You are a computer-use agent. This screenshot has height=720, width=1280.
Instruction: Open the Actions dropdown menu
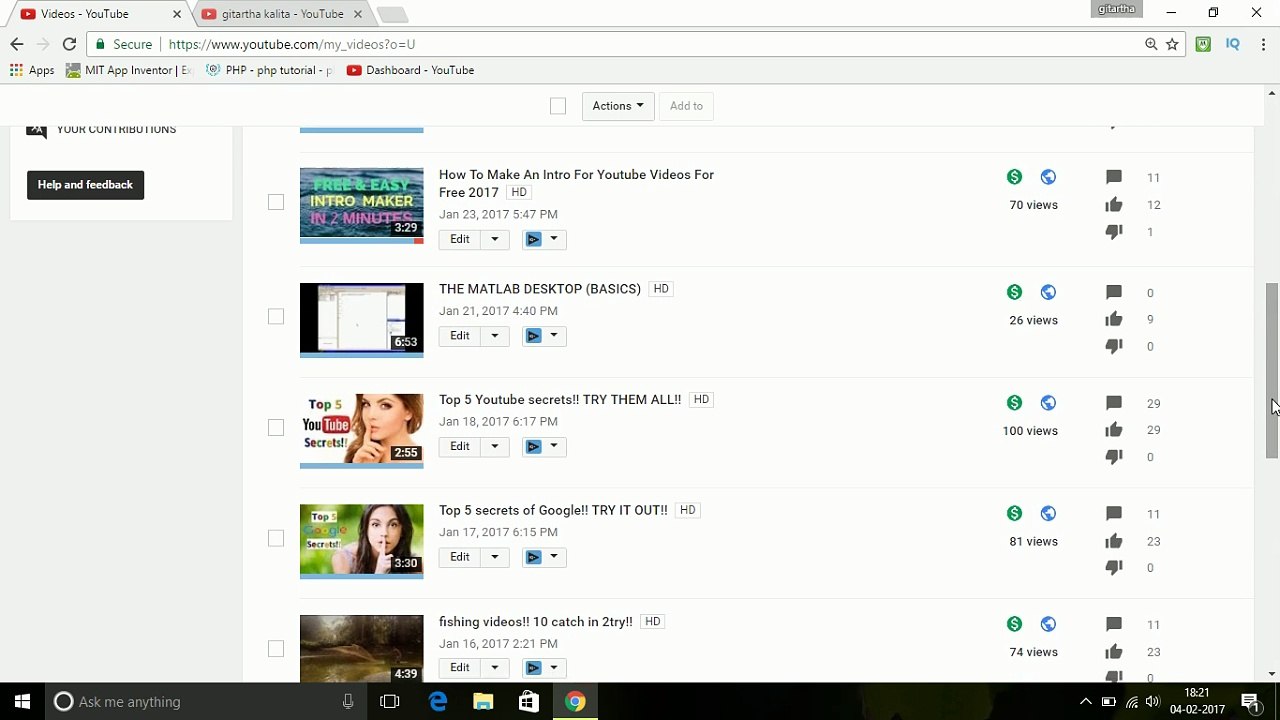(x=618, y=106)
